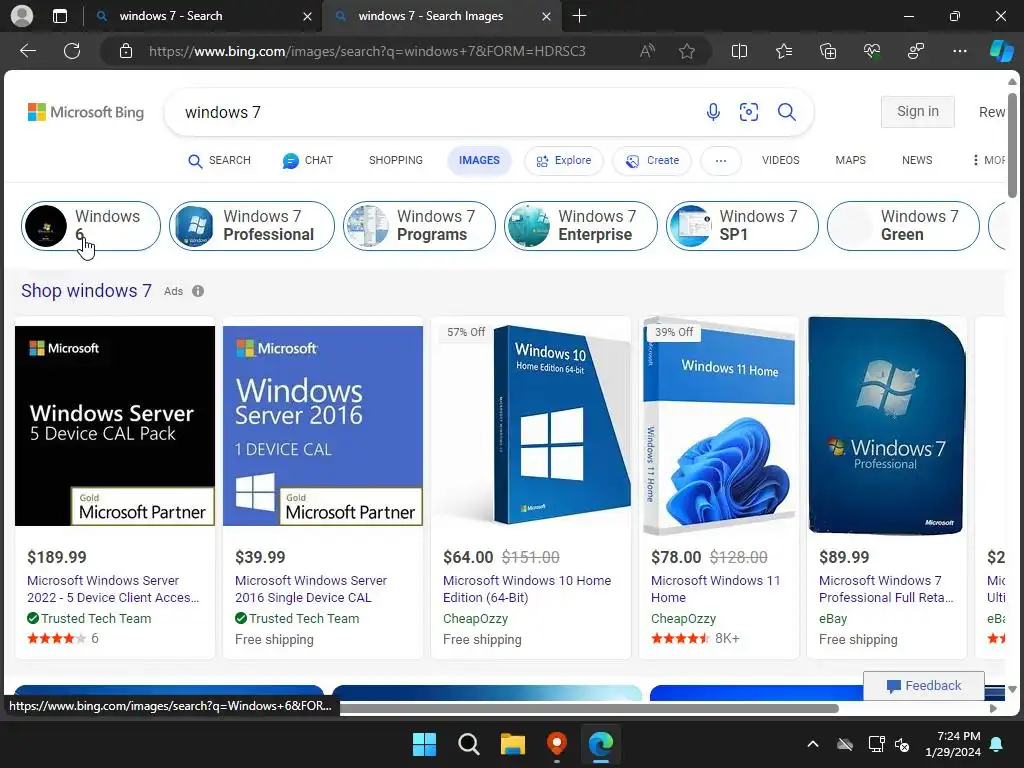Open Edge Settings and more menu
This screenshot has width=1024, height=768.
(959, 51)
